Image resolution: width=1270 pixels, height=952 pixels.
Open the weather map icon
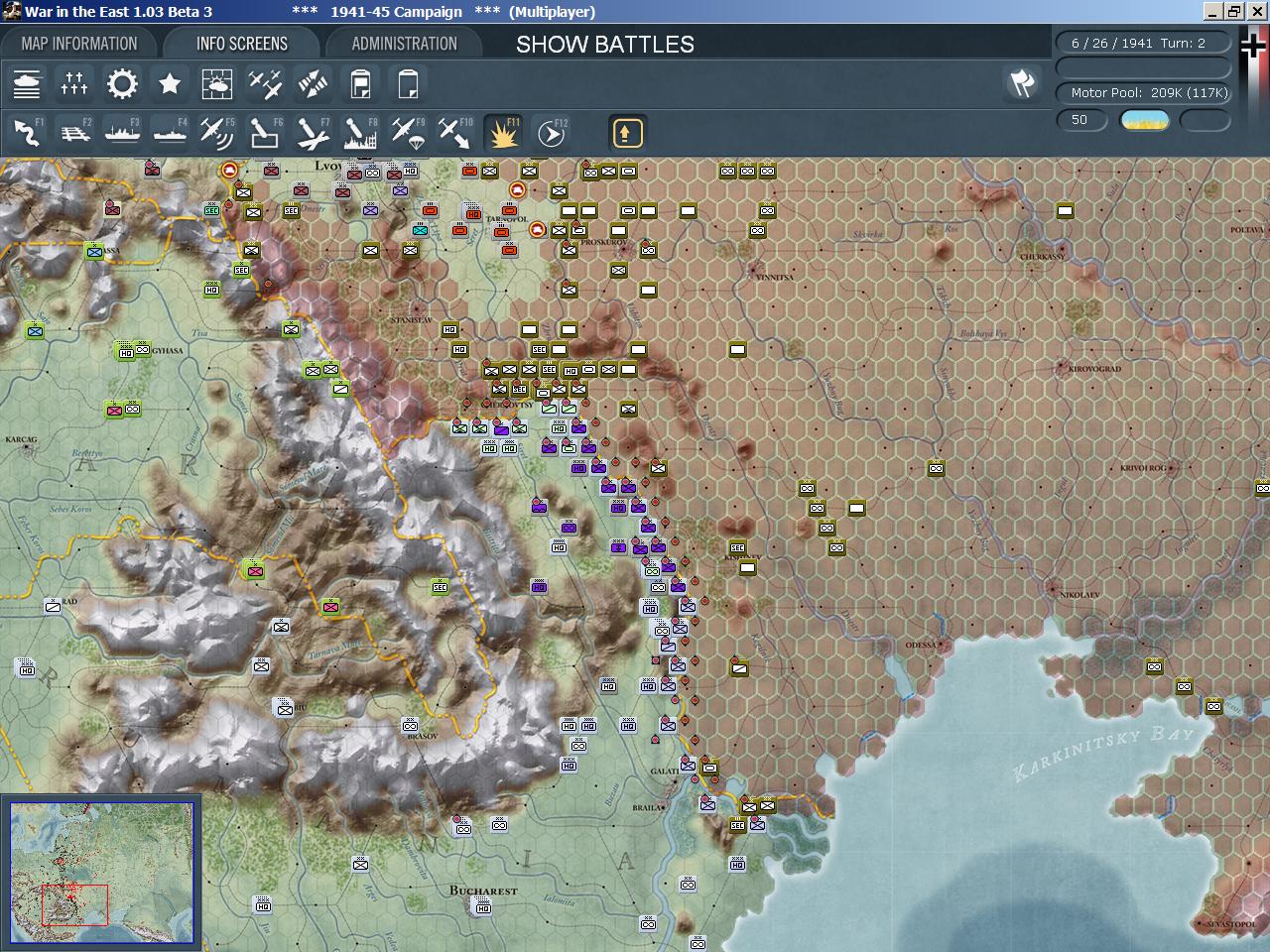click(x=217, y=84)
